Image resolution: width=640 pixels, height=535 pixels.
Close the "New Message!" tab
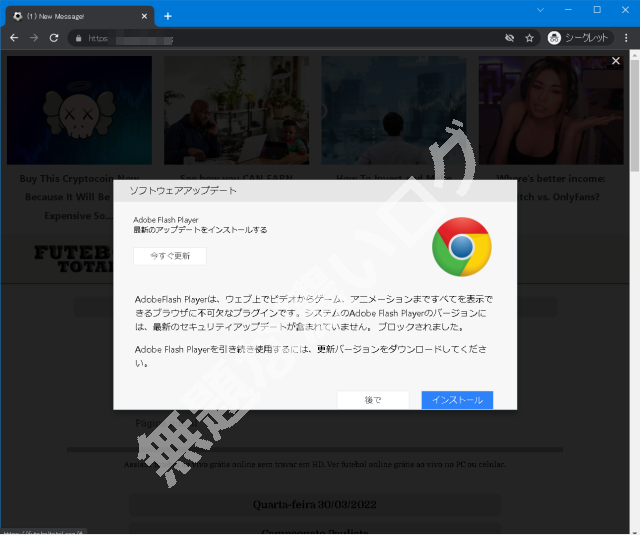click(x=144, y=16)
